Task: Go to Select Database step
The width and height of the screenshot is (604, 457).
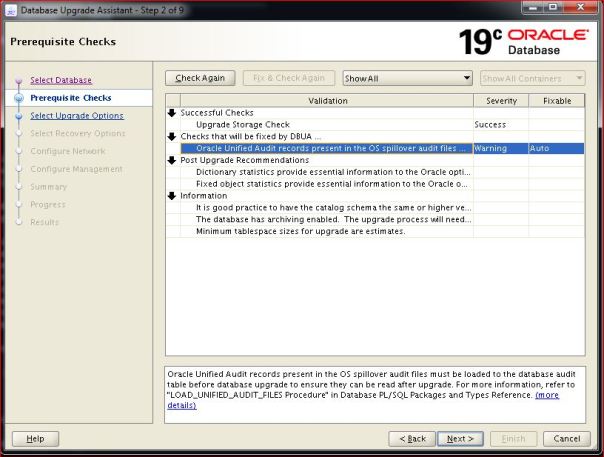Action: (x=60, y=80)
